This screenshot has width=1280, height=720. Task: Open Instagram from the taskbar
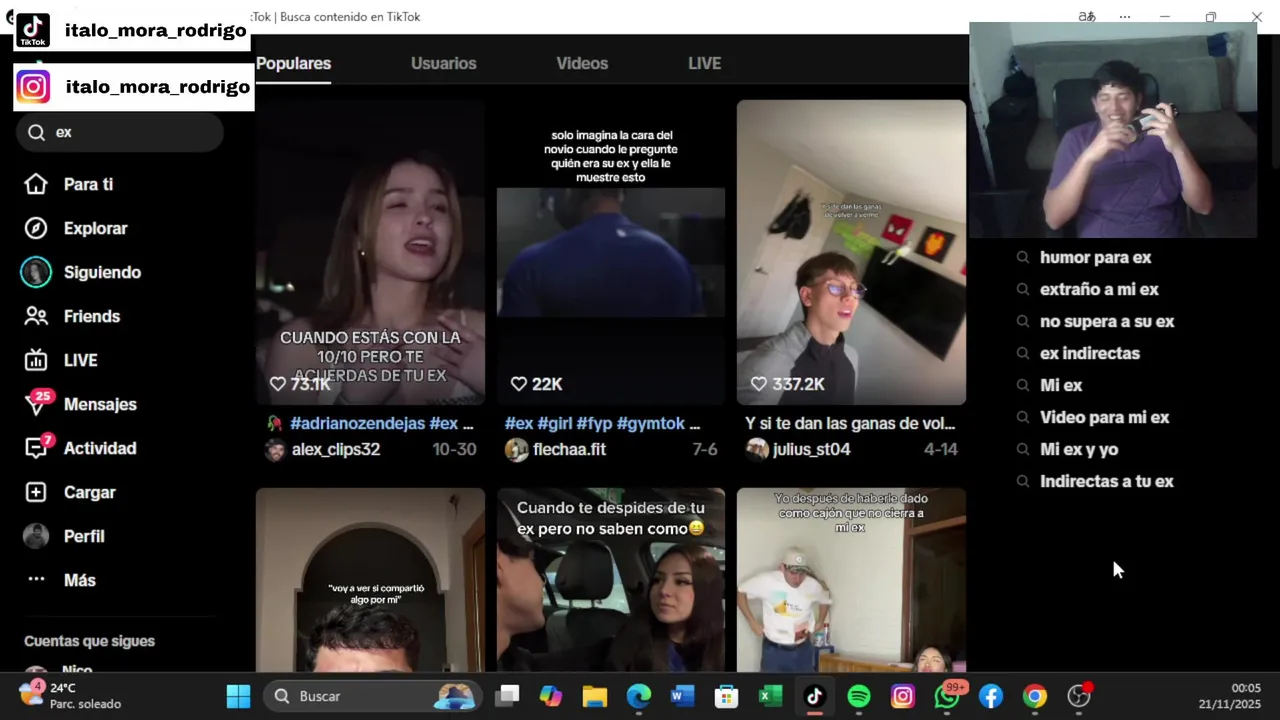(903, 696)
